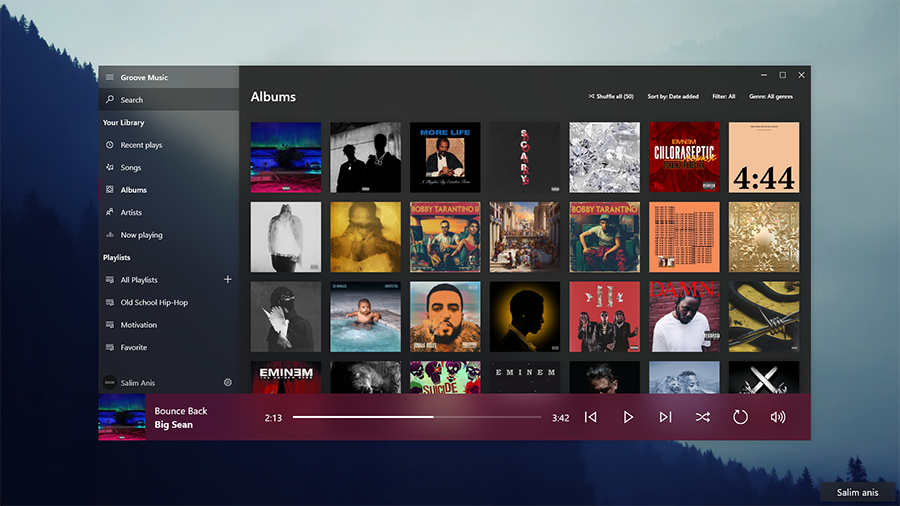Open the Scary album cover
Viewport: 900px width, 506px height.
tap(525, 157)
